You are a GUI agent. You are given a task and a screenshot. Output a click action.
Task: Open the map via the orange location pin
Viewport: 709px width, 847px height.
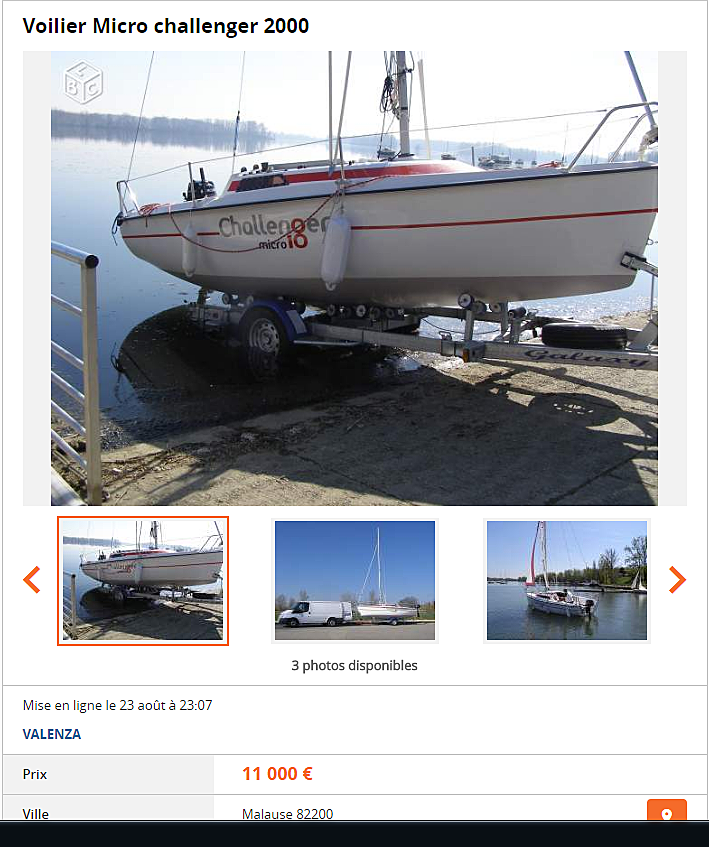(667, 810)
